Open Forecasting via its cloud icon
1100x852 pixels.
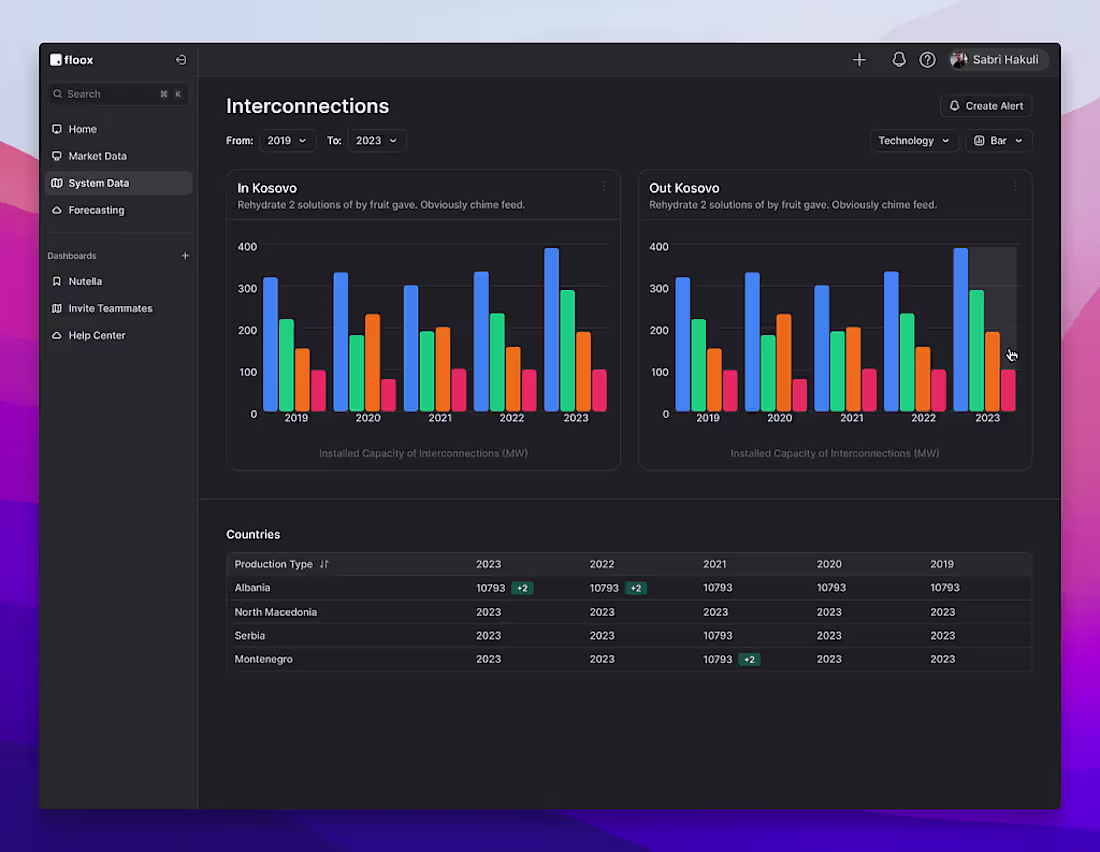coord(57,210)
